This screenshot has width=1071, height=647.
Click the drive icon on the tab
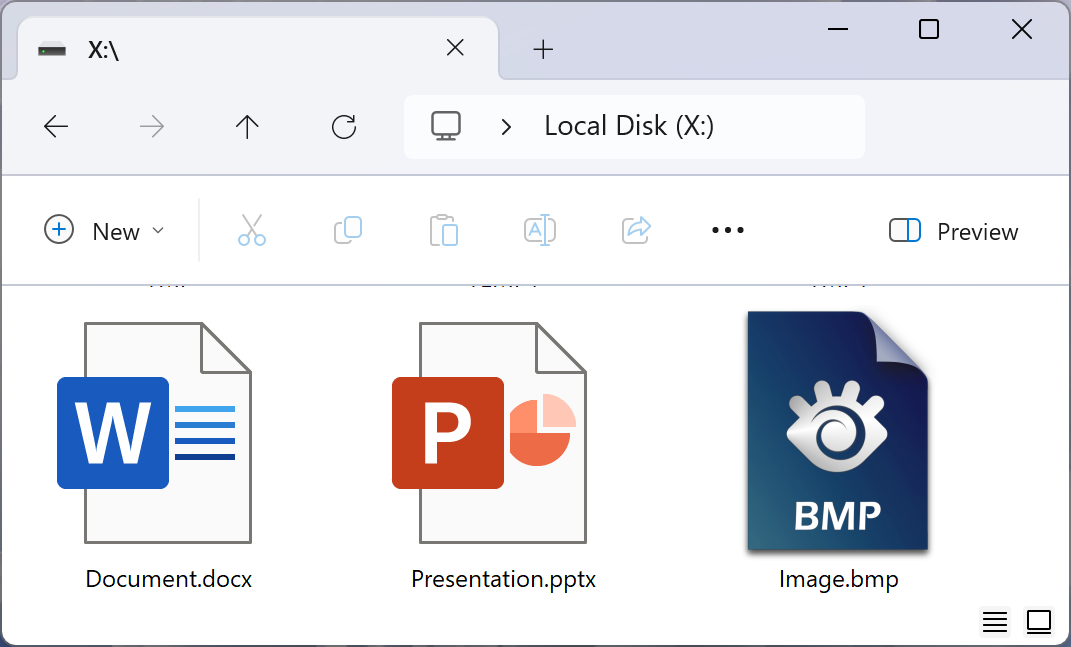tap(52, 50)
